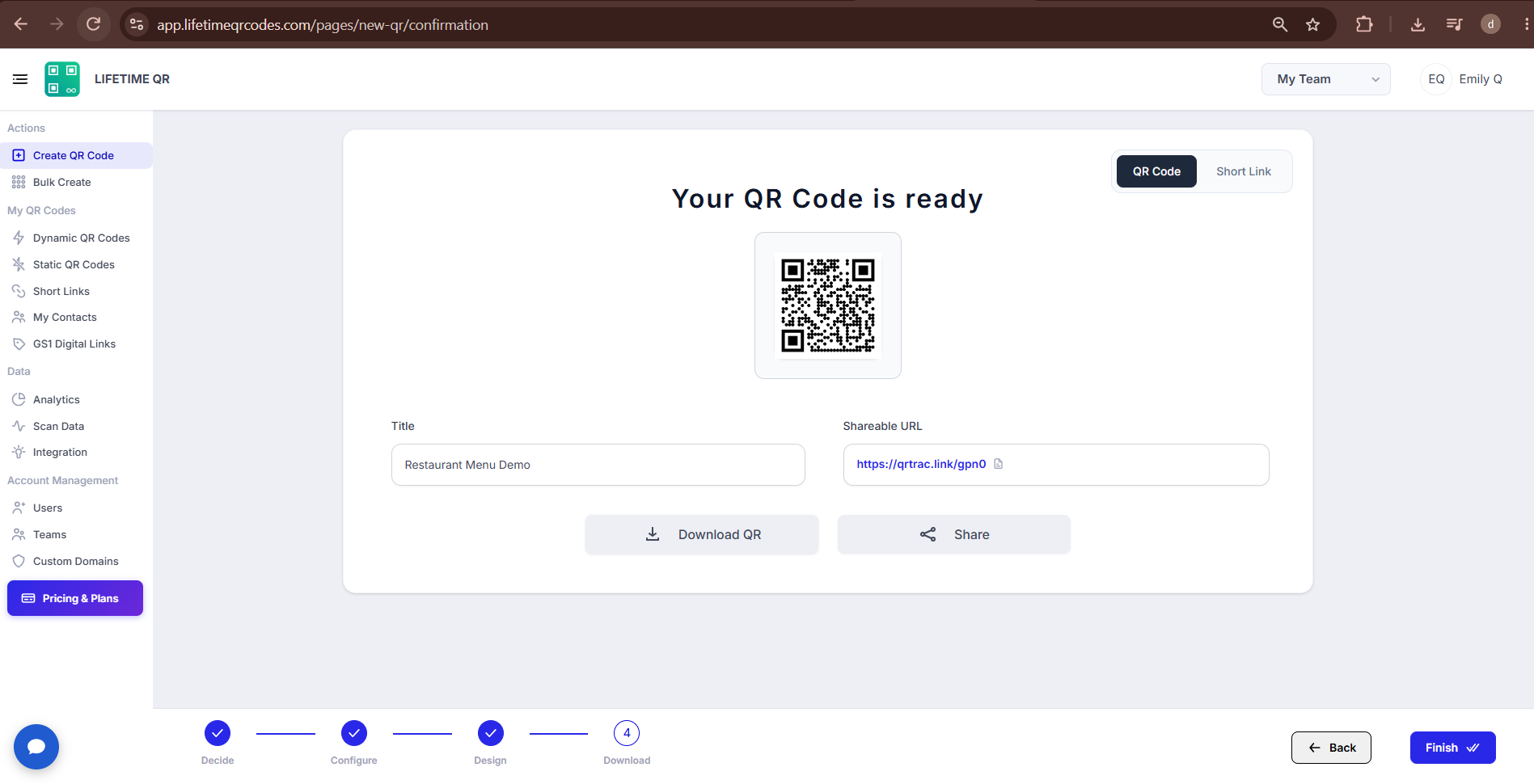The width and height of the screenshot is (1534, 784).
Task: Open the chat support bubble
Action: point(36,747)
